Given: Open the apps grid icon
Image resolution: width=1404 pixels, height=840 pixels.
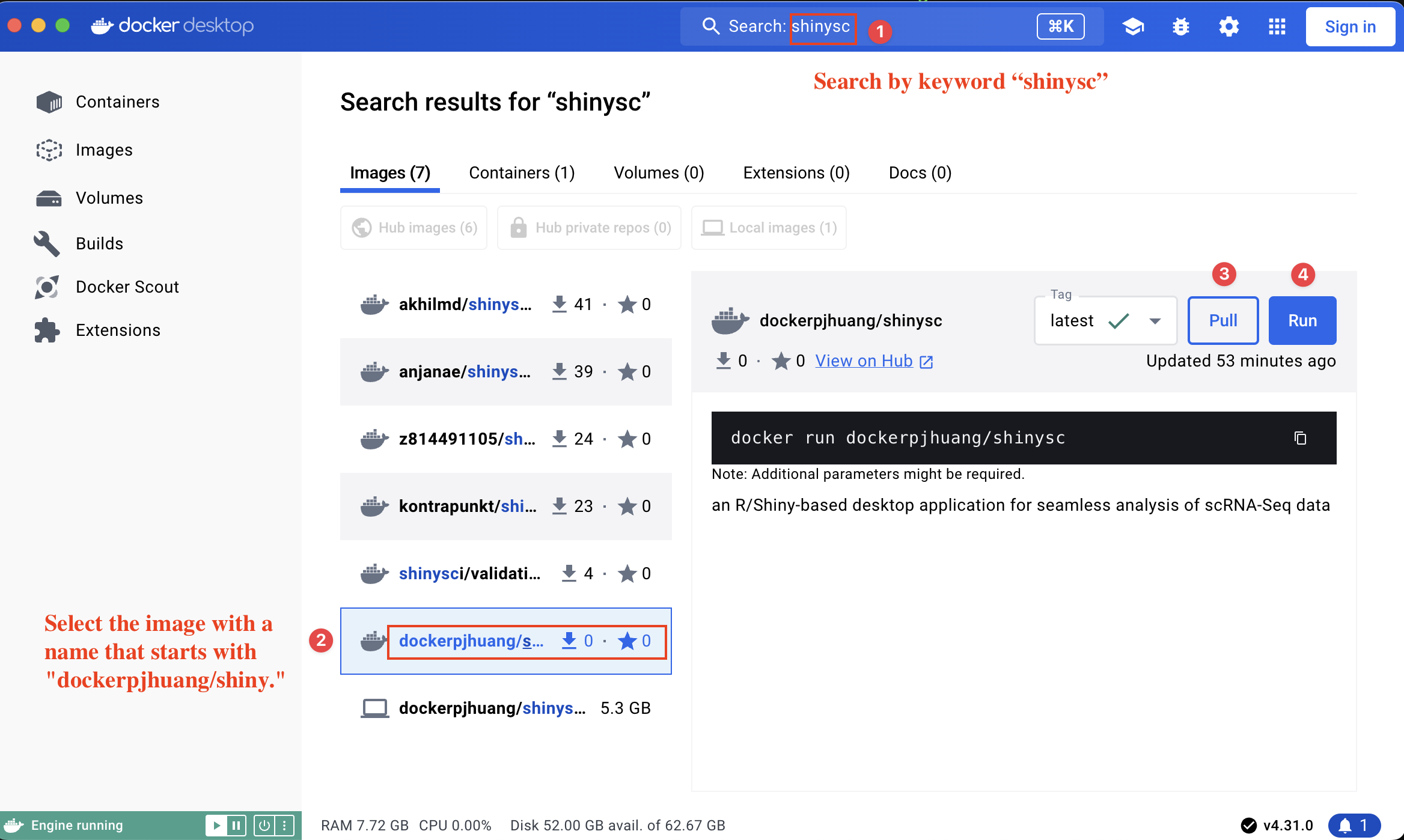Looking at the screenshot, I should click(1277, 26).
